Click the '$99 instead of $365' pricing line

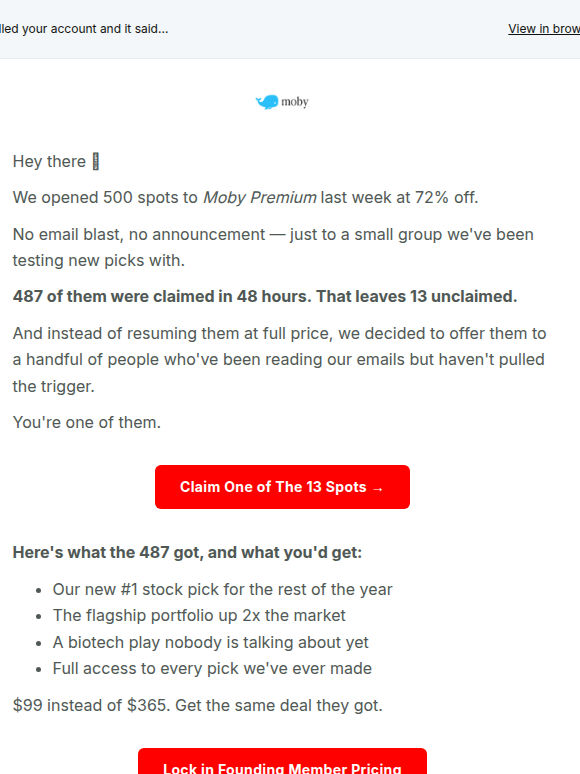[198, 705]
